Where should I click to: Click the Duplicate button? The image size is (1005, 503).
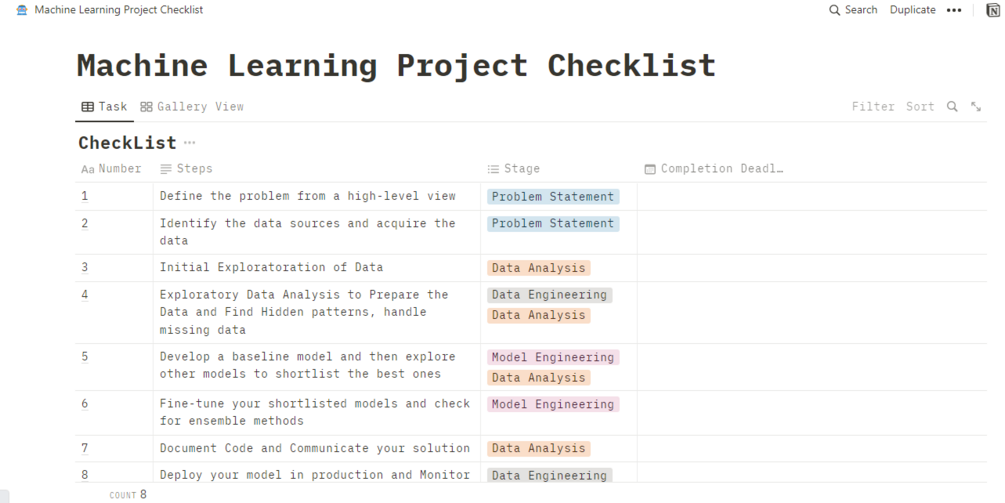pyautogui.click(x=912, y=10)
